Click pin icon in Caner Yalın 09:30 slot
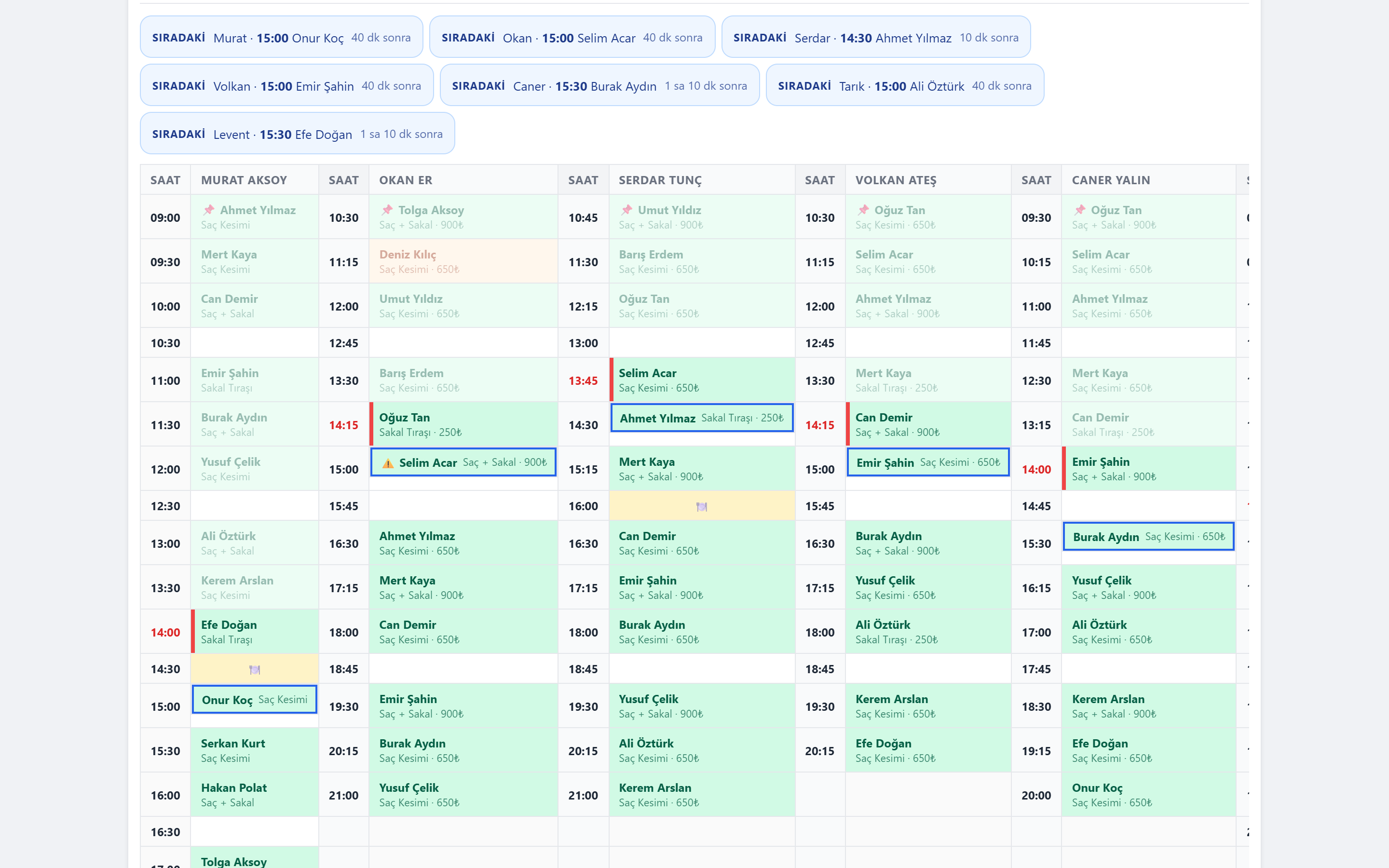Image resolution: width=1389 pixels, height=868 pixels. click(x=1080, y=210)
